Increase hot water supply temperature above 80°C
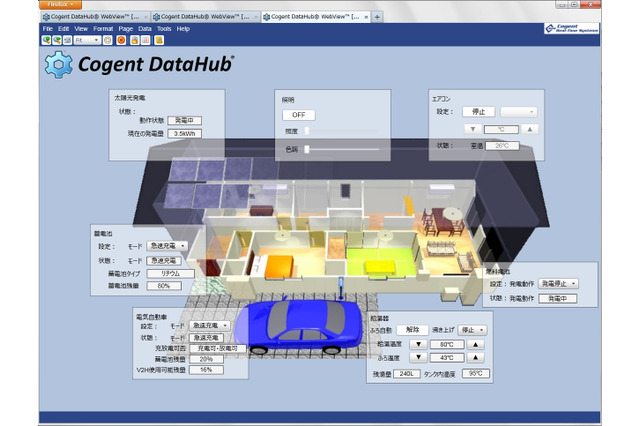 tap(476, 343)
